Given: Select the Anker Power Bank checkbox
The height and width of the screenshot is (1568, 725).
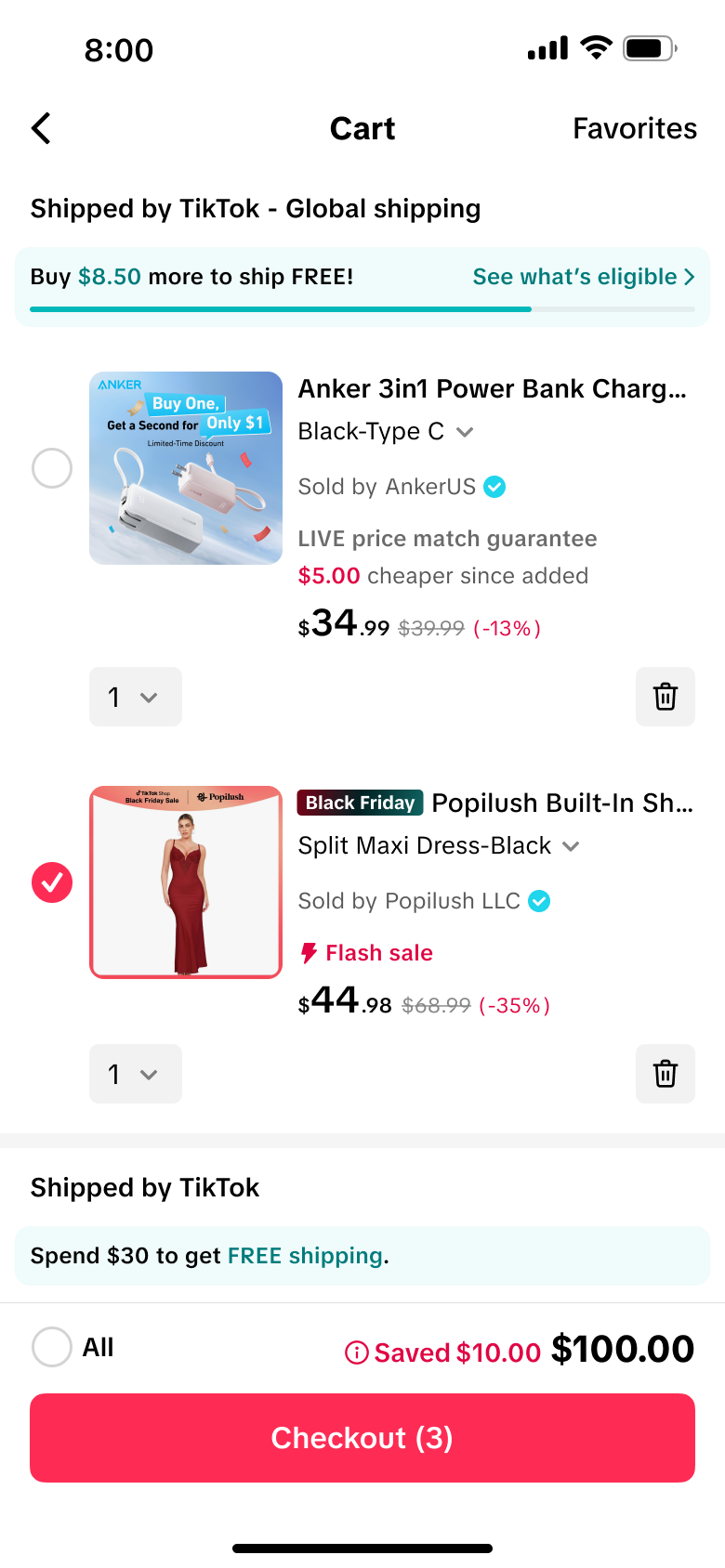Looking at the screenshot, I should point(52,468).
